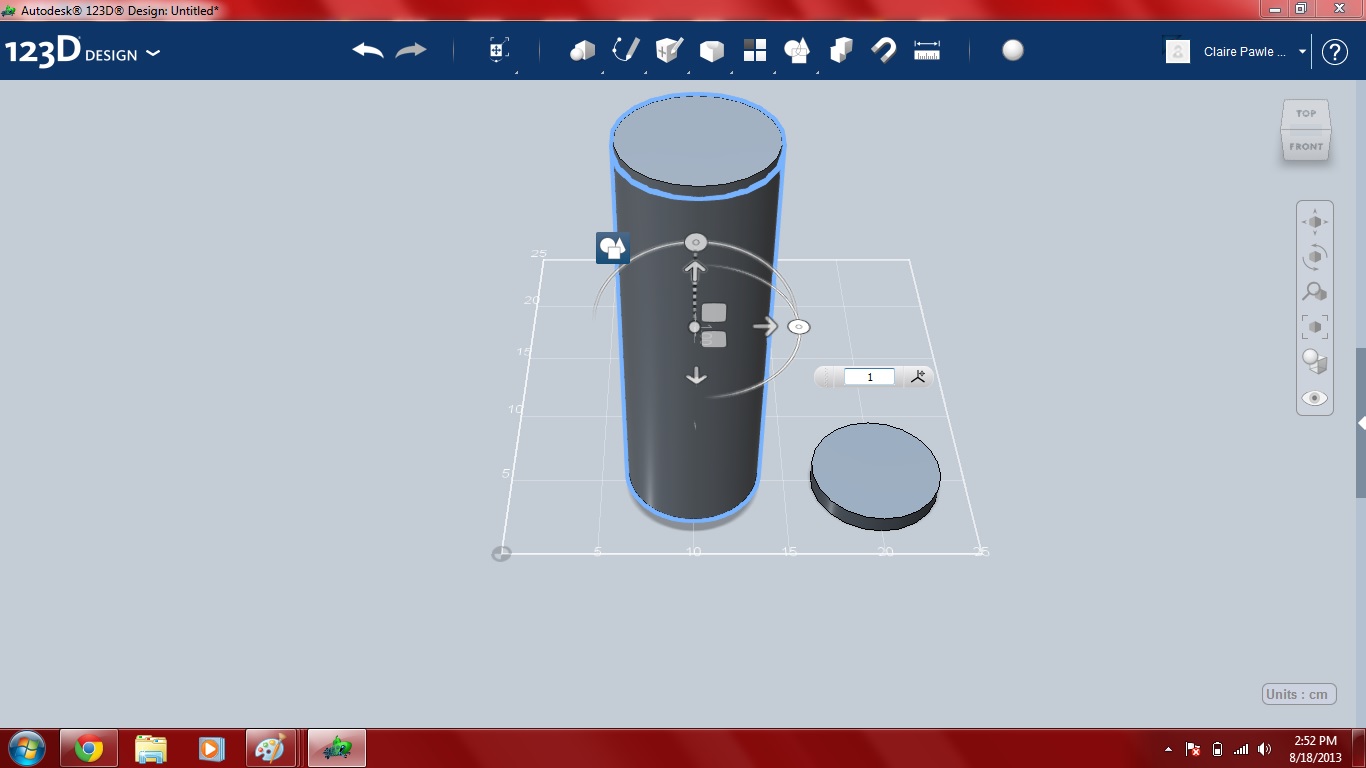Select the Orbit navigation tool
Screen dimensions: 1366x768
click(x=1315, y=257)
